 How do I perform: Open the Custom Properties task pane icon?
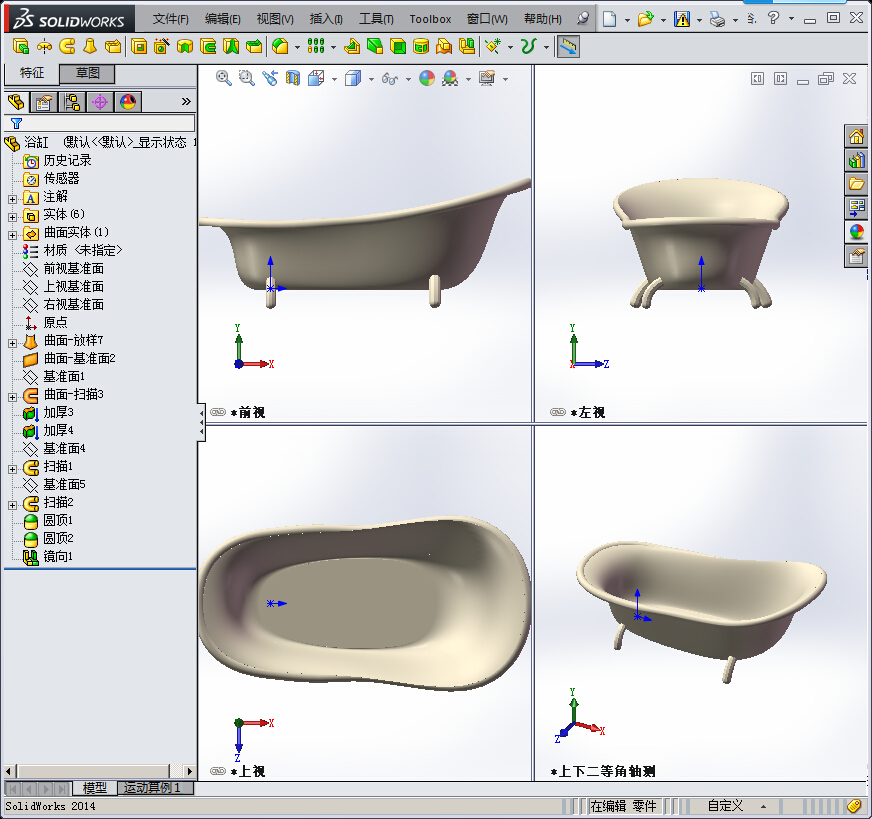(856, 256)
